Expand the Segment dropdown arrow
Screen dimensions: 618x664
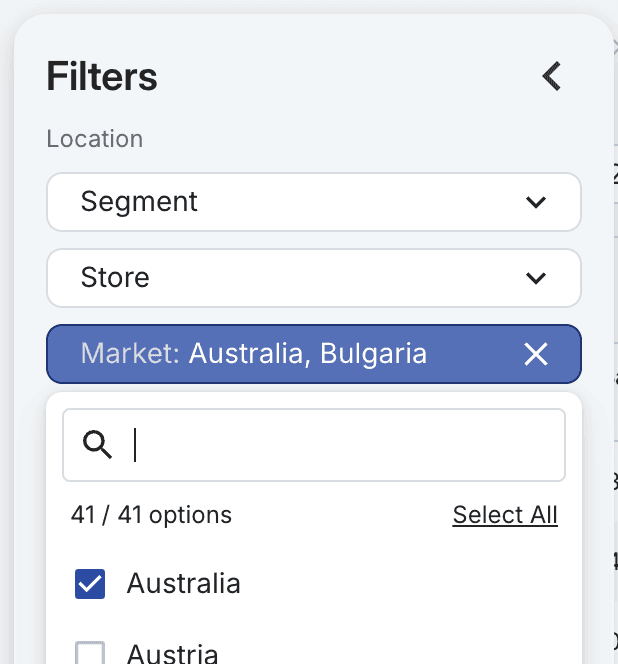(536, 202)
